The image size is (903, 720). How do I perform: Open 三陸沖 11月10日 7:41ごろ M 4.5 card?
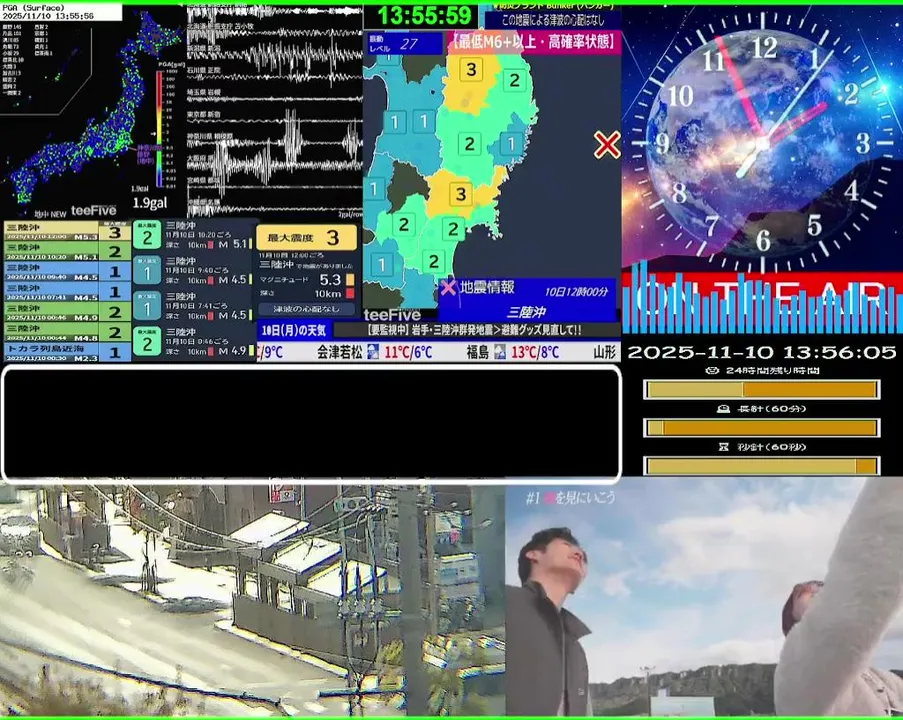click(x=194, y=306)
